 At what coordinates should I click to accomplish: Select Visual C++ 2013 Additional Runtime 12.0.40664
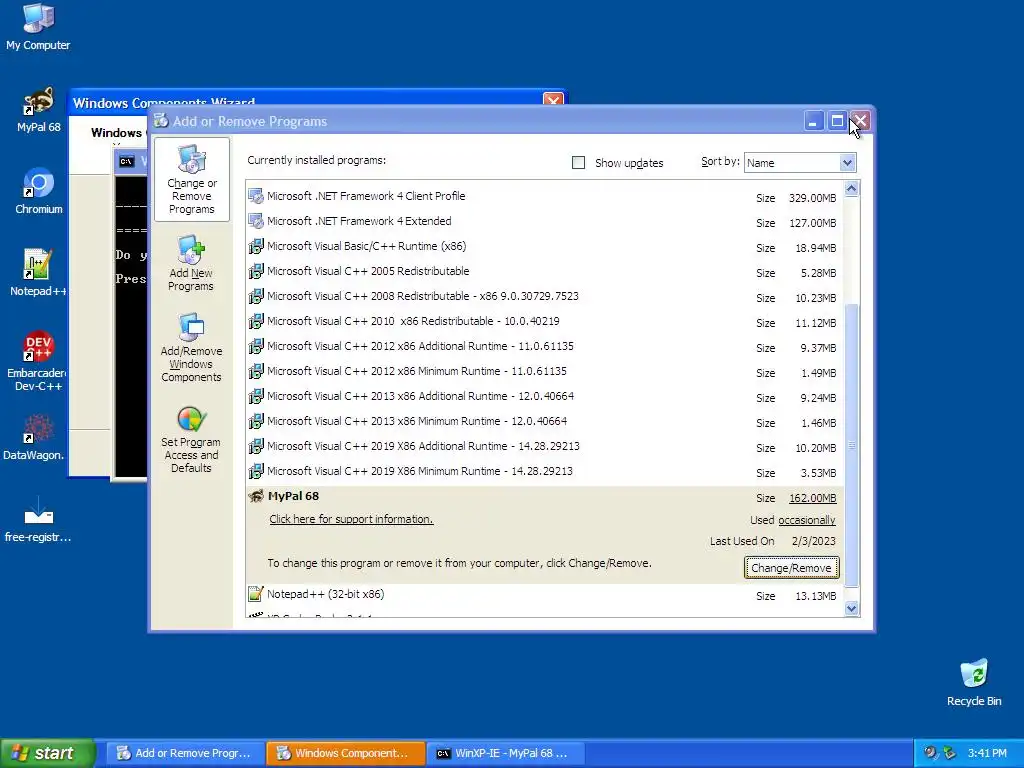[545, 396]
